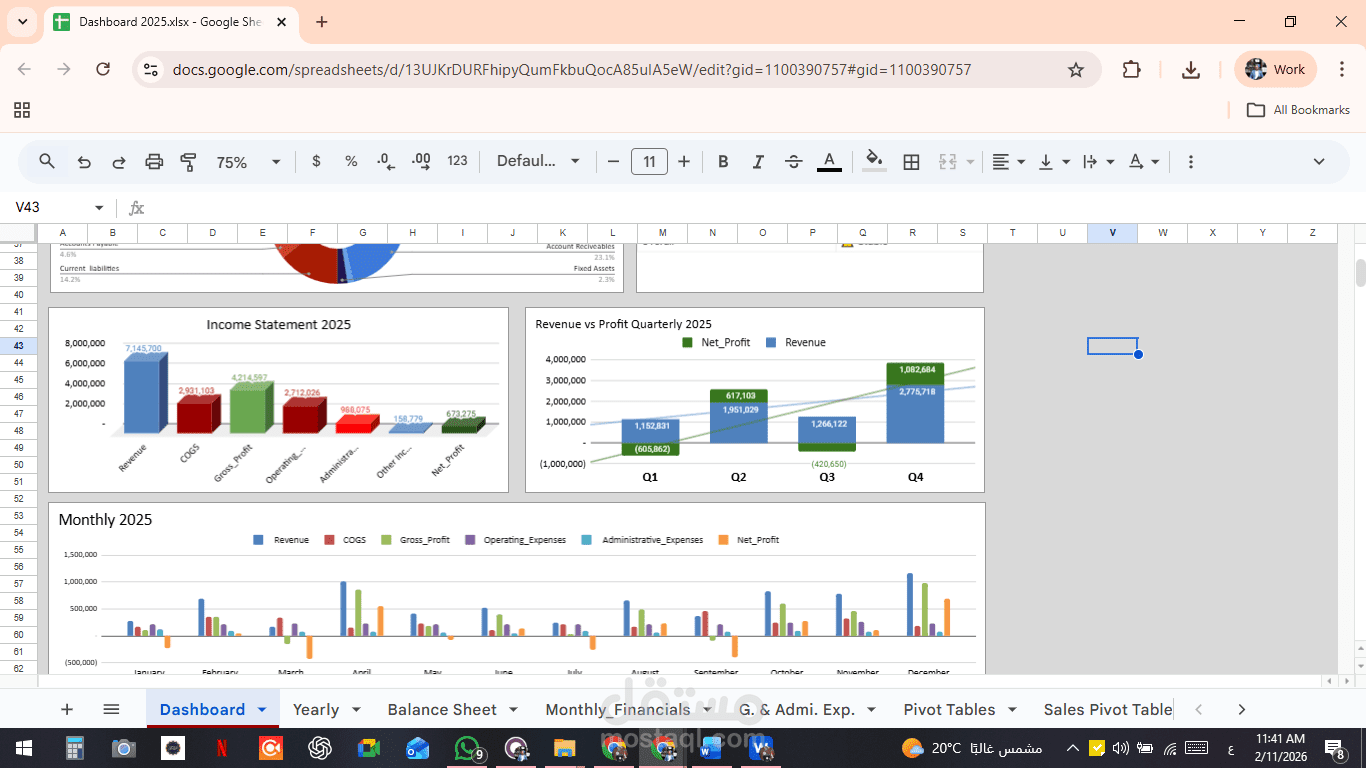Format cell as percent

click(x=351, y=161)
